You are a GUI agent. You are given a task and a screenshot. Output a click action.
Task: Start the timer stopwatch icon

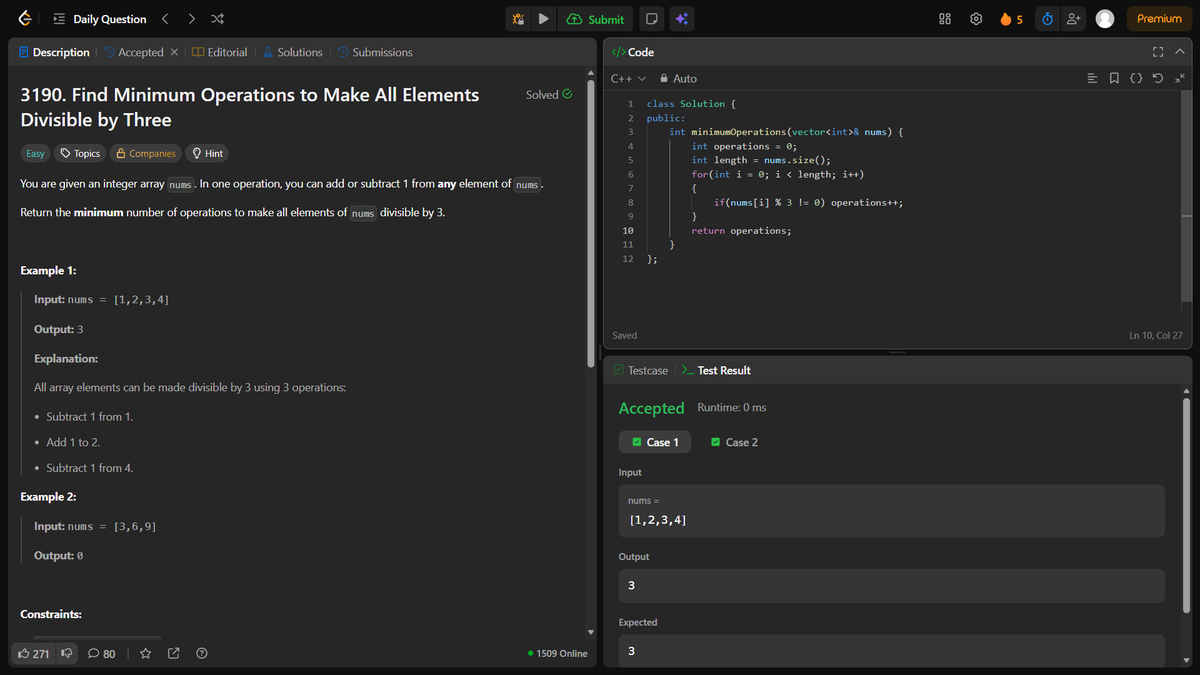(x=1046, y=19)
